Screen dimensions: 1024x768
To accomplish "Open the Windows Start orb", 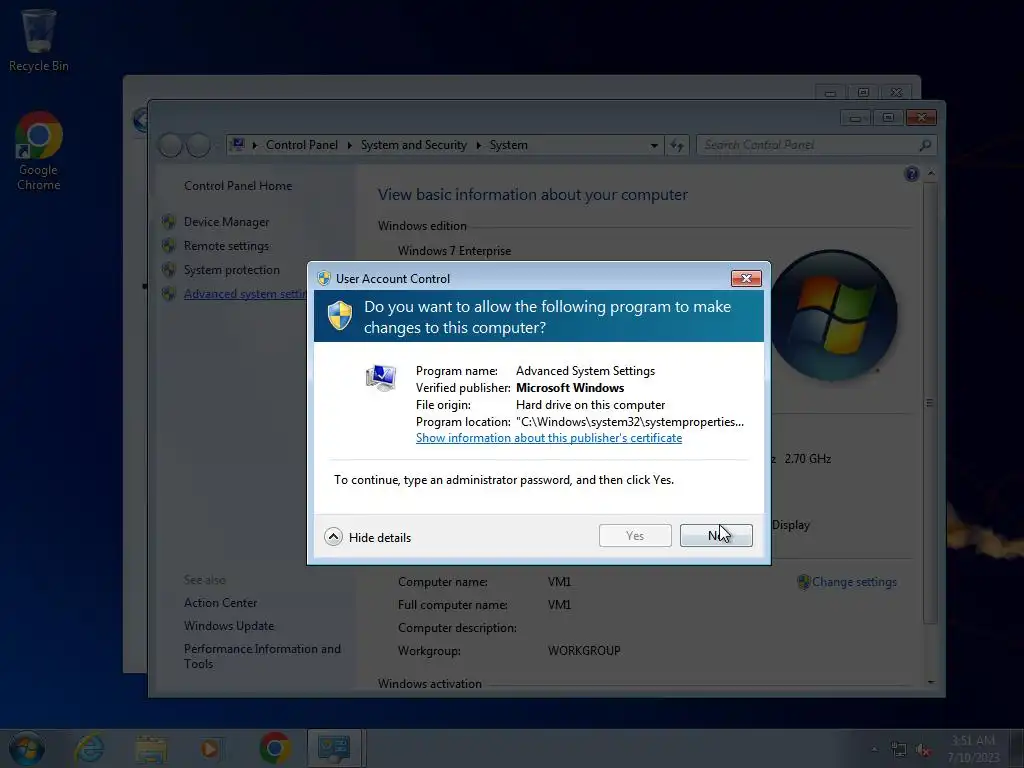I will click(x=27, y=748).
